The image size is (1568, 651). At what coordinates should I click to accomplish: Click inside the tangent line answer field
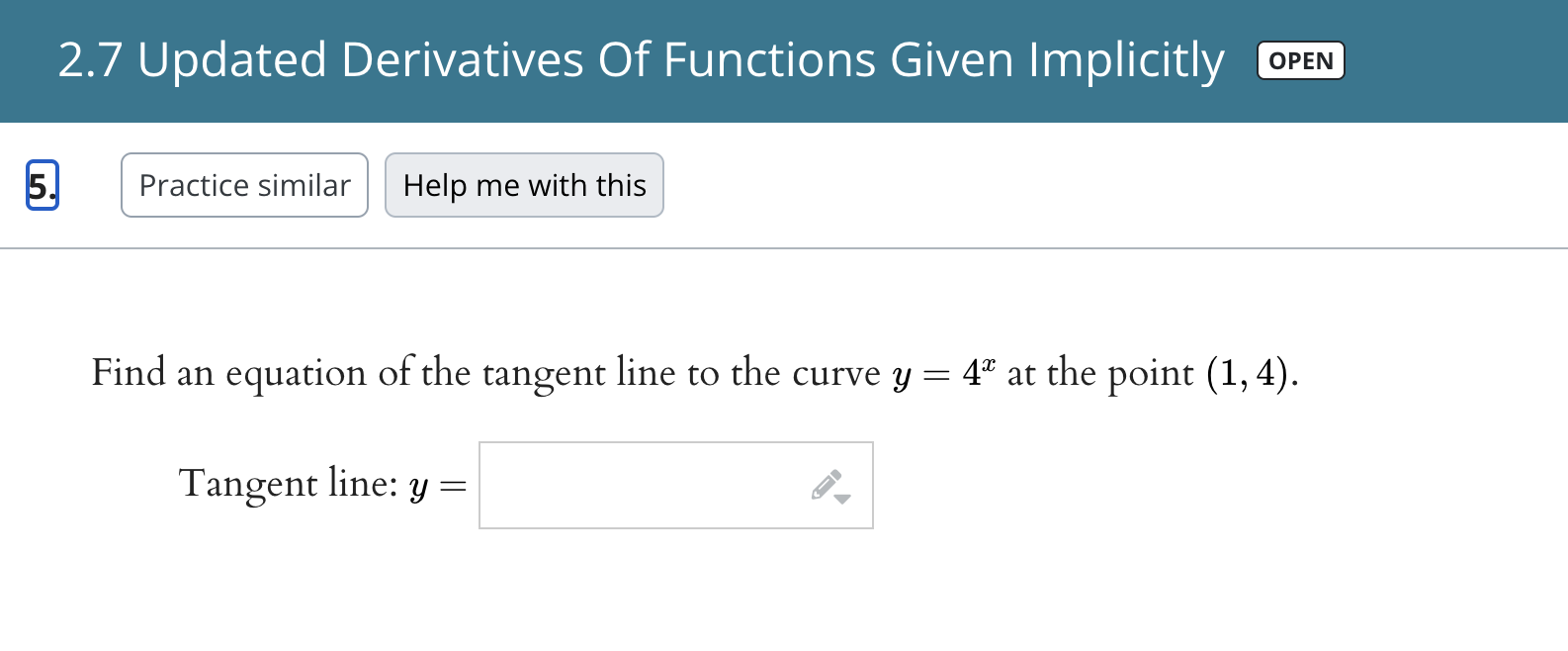(x=643, y=485)
